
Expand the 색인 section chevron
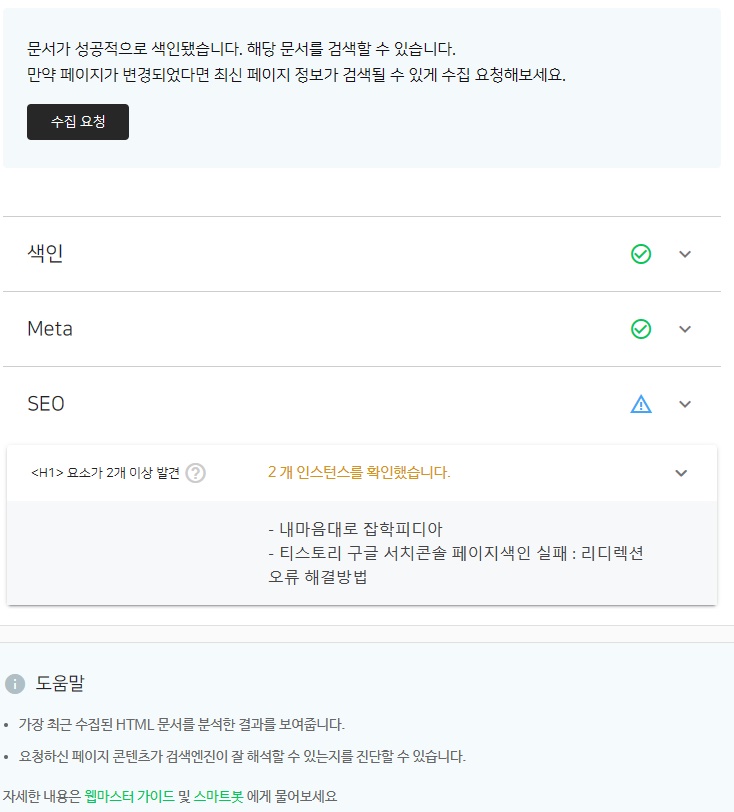click(685, 253)
